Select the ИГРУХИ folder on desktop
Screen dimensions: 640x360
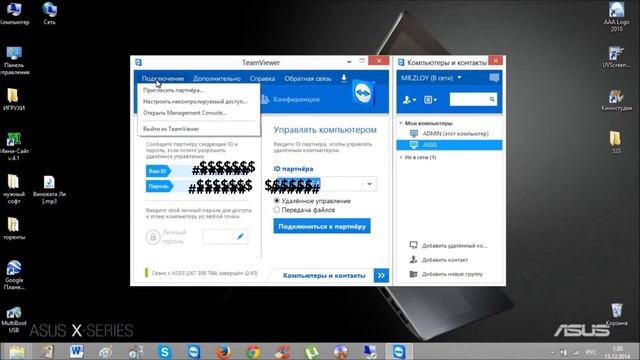tap(14, 100)
